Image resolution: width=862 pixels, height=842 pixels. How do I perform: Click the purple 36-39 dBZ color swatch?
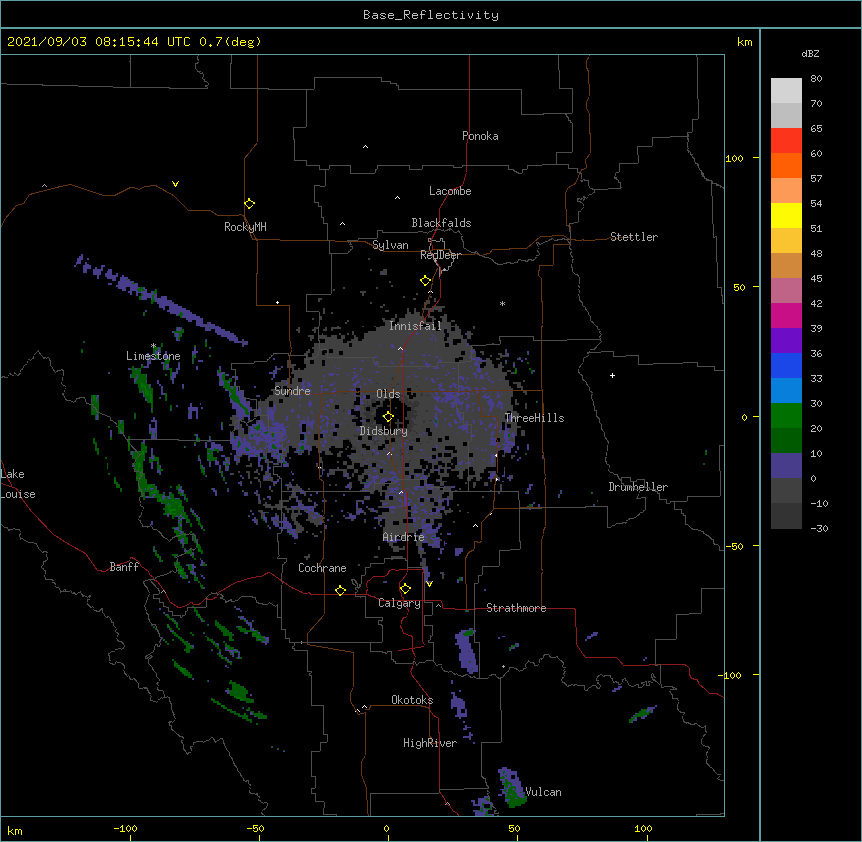pos(786,340)
